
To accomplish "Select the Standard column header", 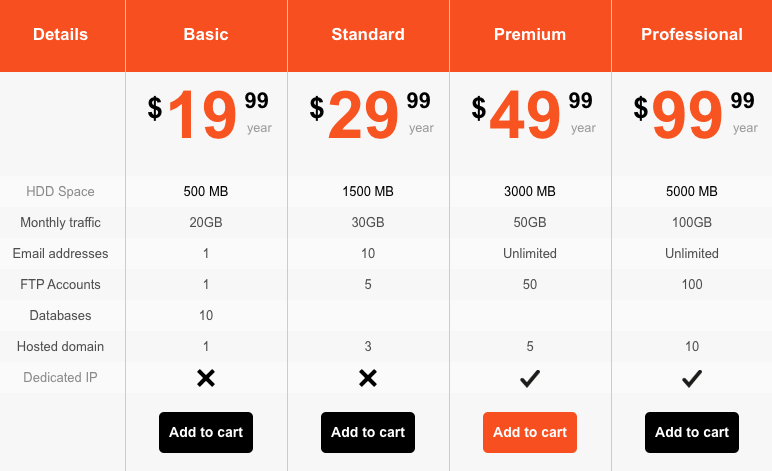I will (368, 35).
